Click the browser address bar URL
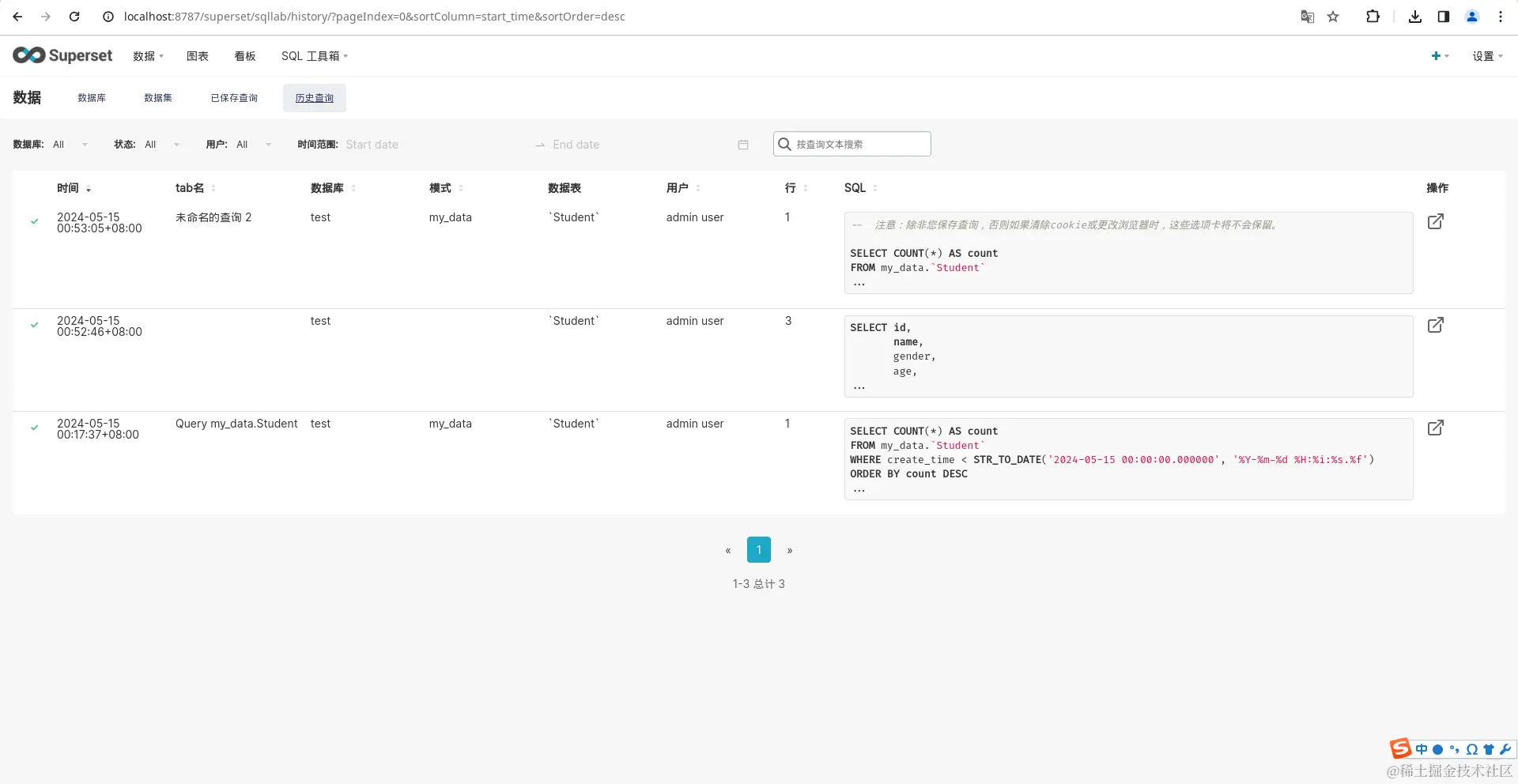 click(374, 17)
